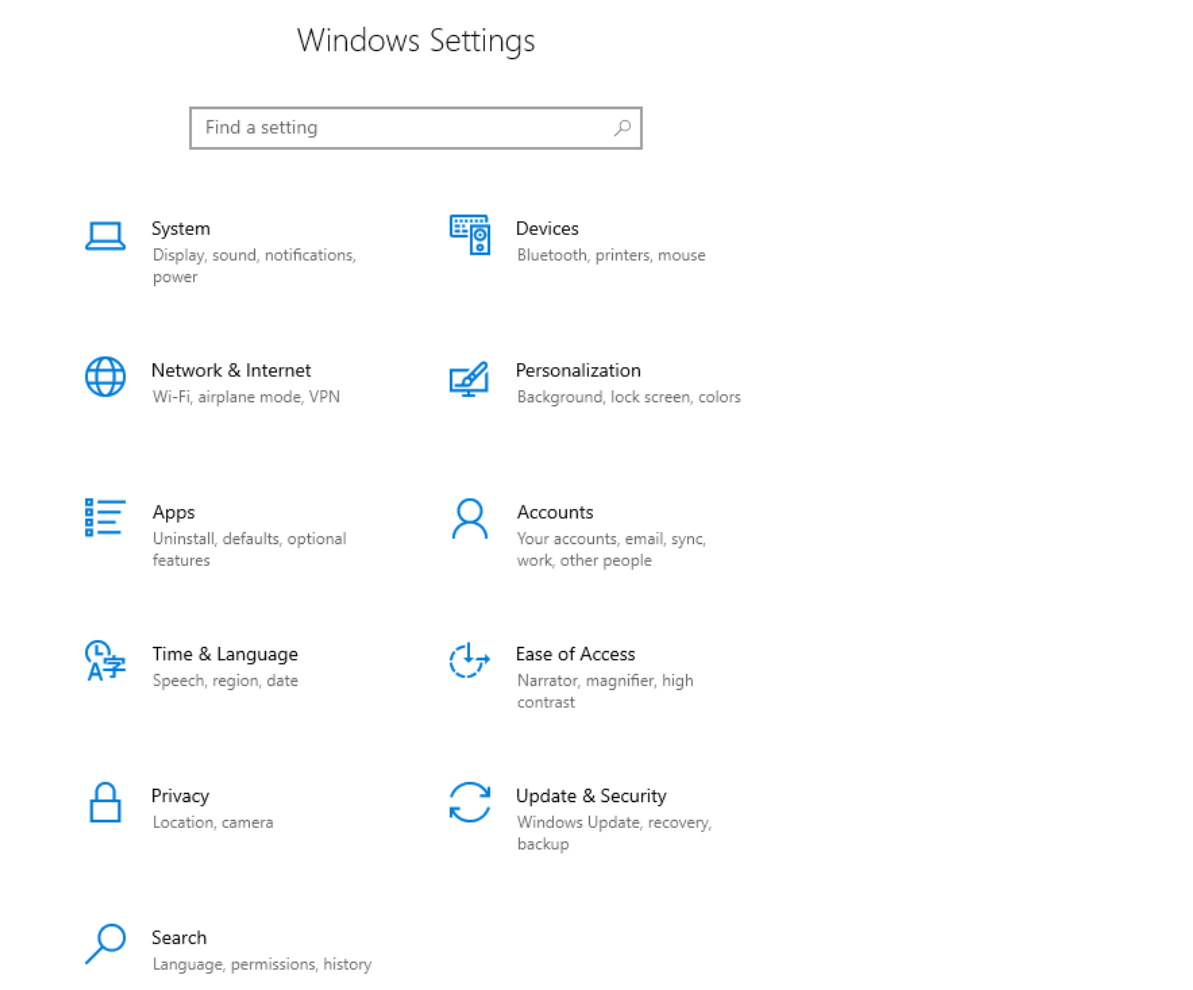Click the Ease of Access dashed-circle icon
The image size is (1193, 990).
[x=469, y=661]
